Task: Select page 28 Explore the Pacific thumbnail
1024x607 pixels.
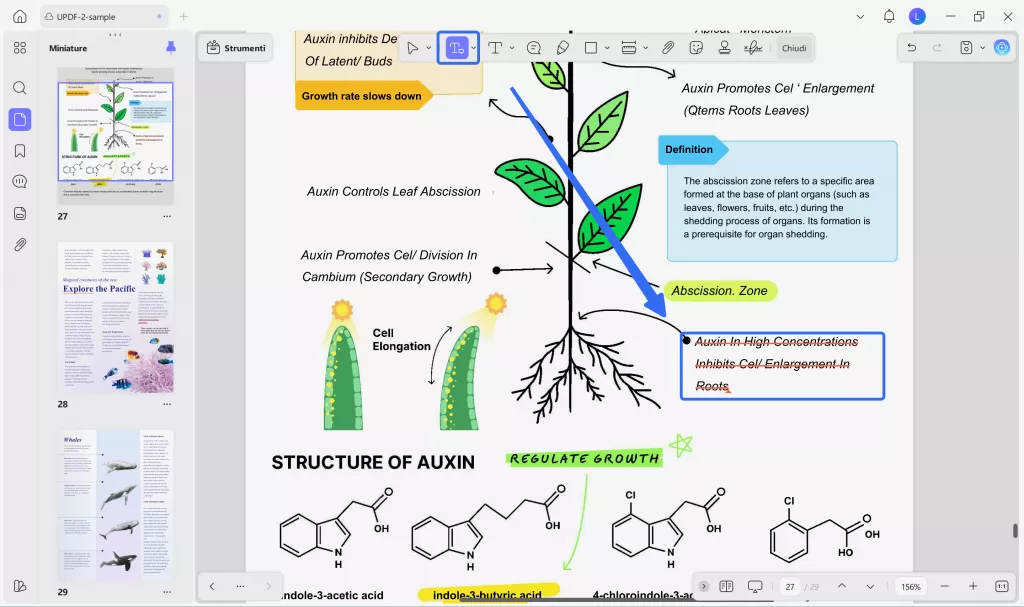Action: pyautogui.click(x=116, y=317)
